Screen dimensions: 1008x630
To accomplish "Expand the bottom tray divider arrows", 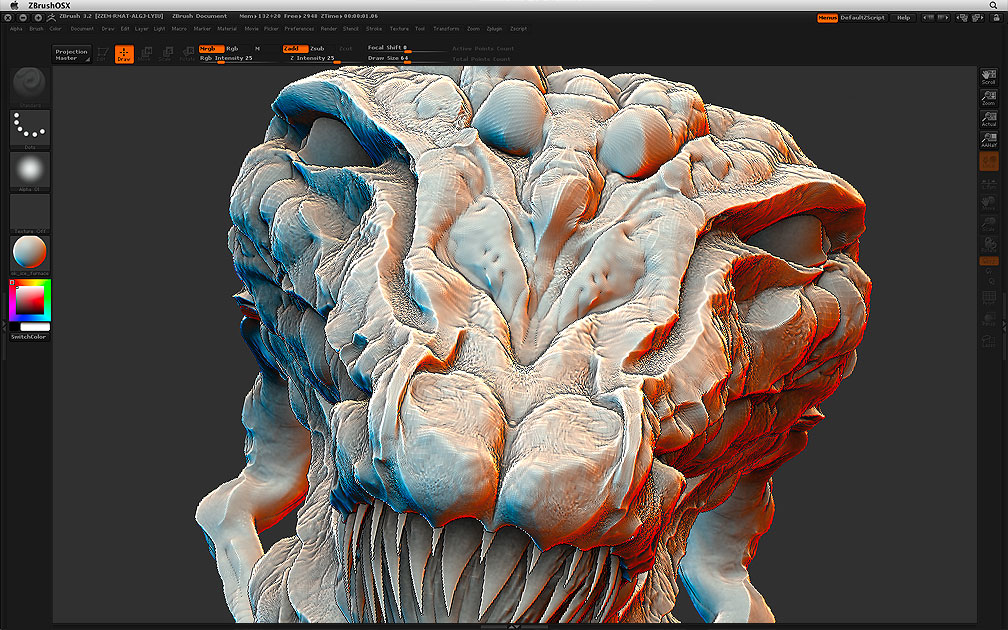I will pos(514,626).
